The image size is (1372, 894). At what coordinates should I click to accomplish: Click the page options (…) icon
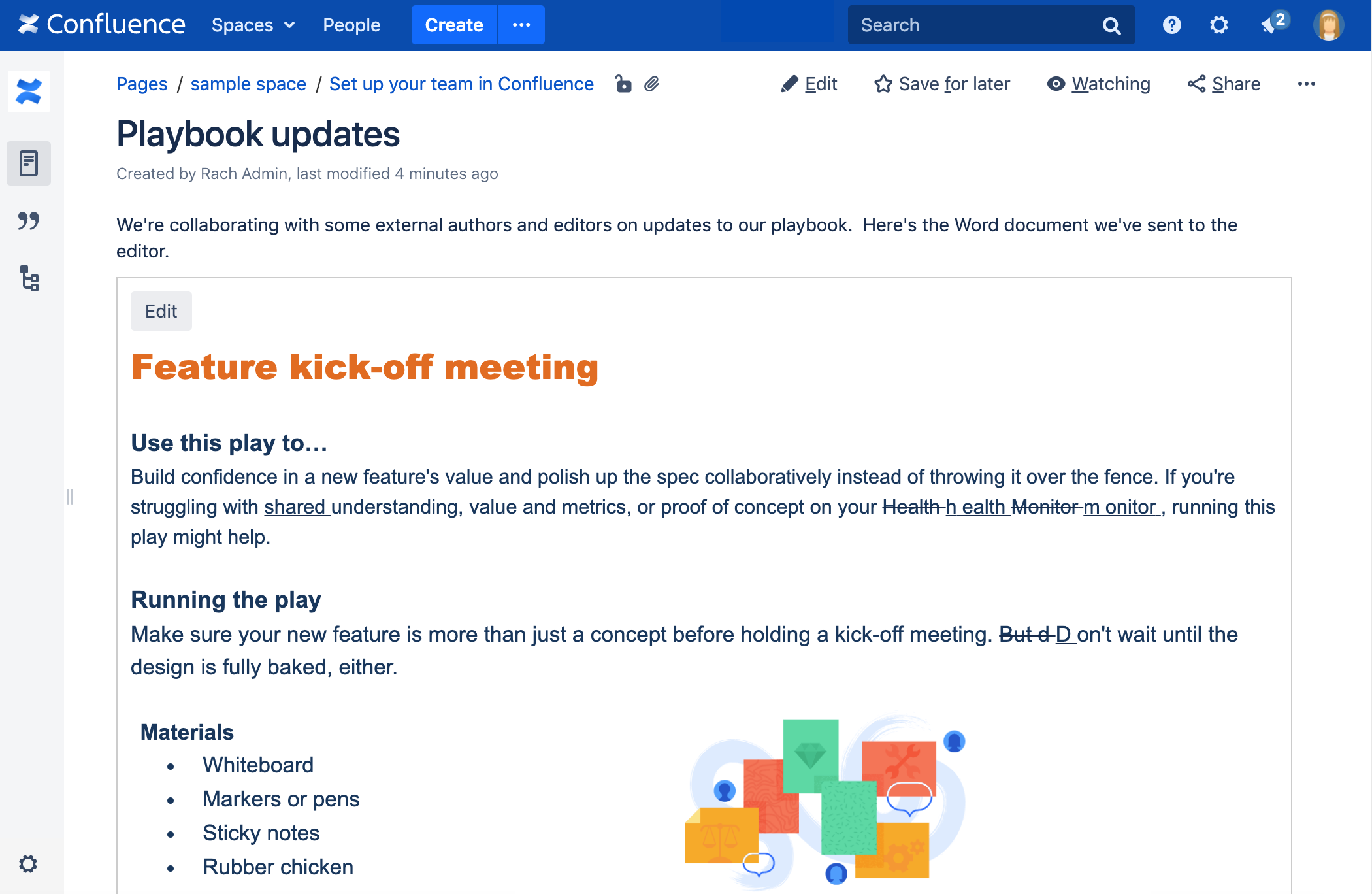[x=1307, y=84]
